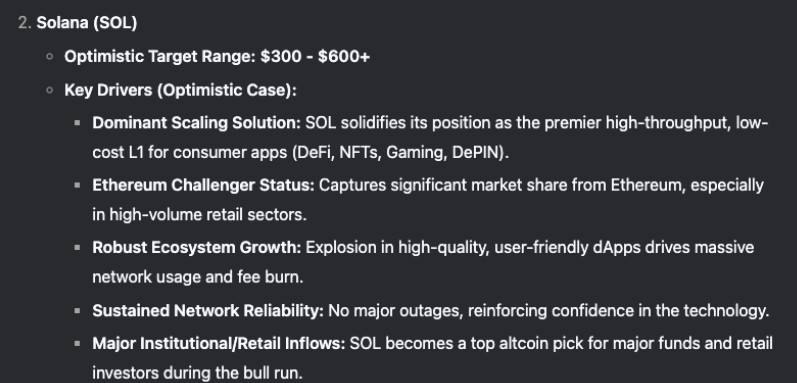
Task: Click the Robust Ecosystem Growth bold text
Action: [x=197, y=248]
